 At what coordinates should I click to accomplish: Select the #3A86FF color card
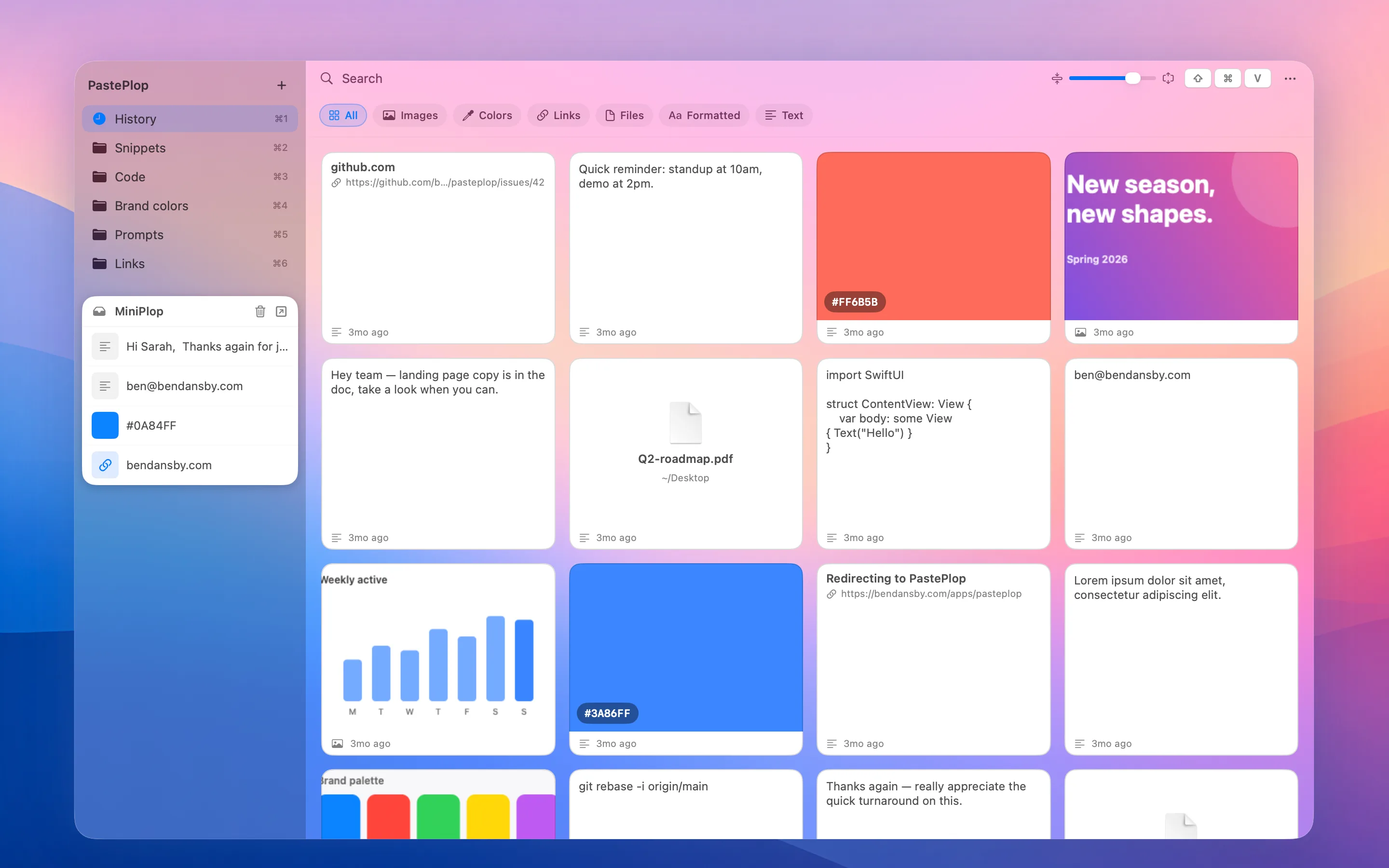point(686,659)
